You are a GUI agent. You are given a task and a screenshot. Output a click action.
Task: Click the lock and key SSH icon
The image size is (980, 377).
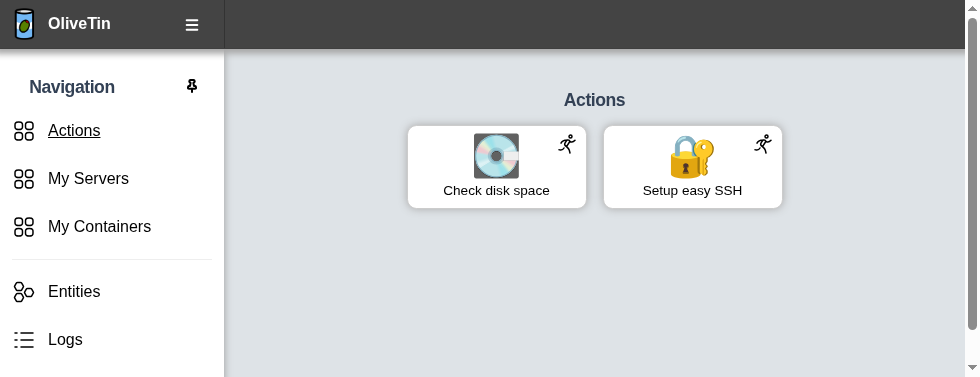tap(692, 156)
